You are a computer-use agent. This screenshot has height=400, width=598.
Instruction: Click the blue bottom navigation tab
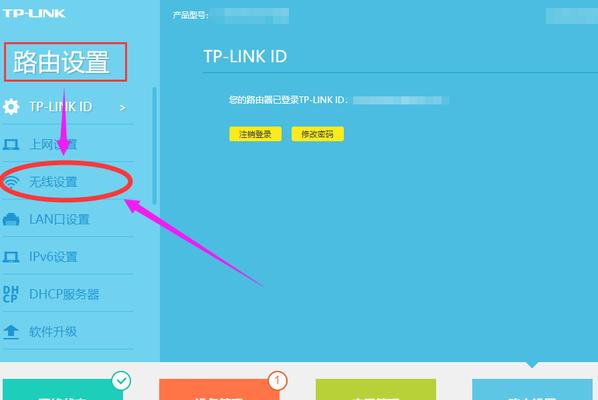click(532, 389)
